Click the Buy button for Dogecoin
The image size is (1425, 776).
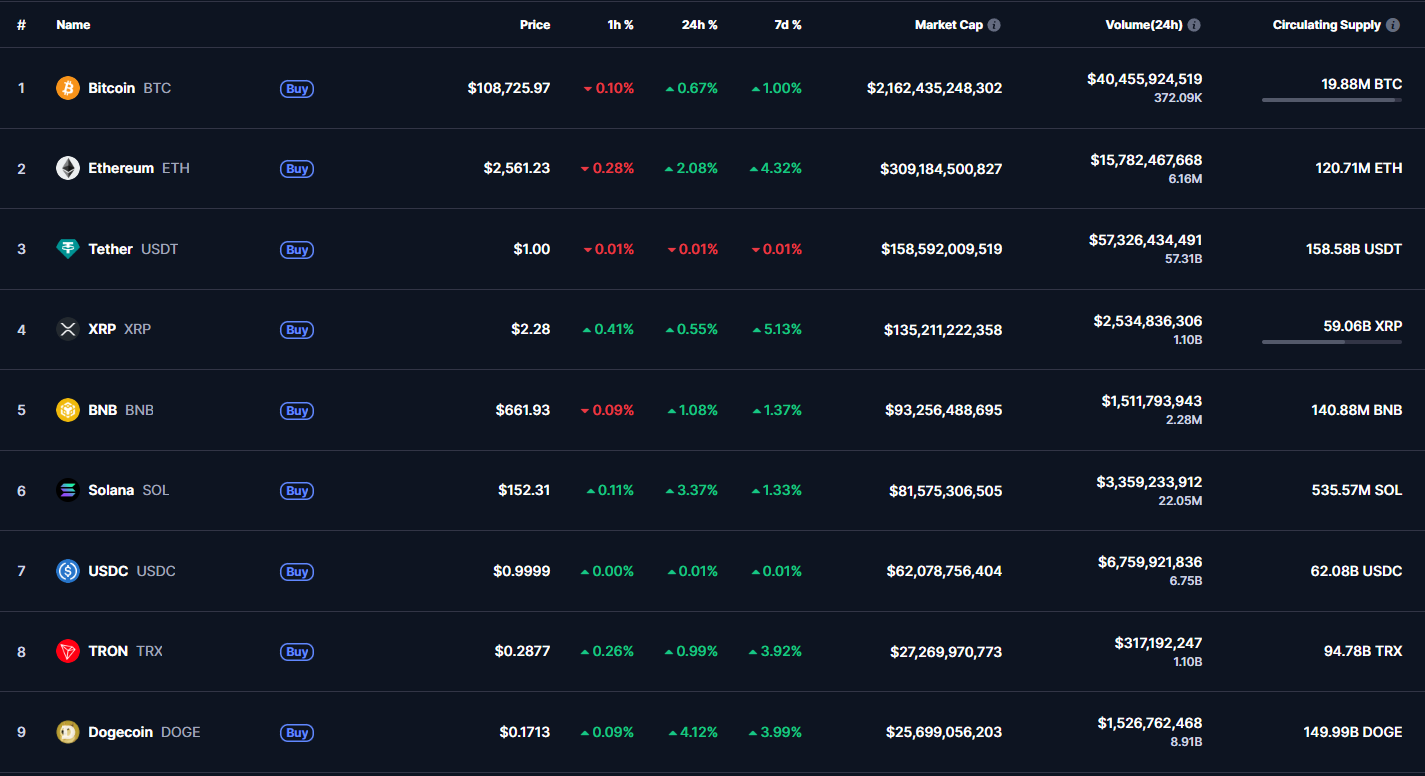pyautogui.click(x=296, y=732)
